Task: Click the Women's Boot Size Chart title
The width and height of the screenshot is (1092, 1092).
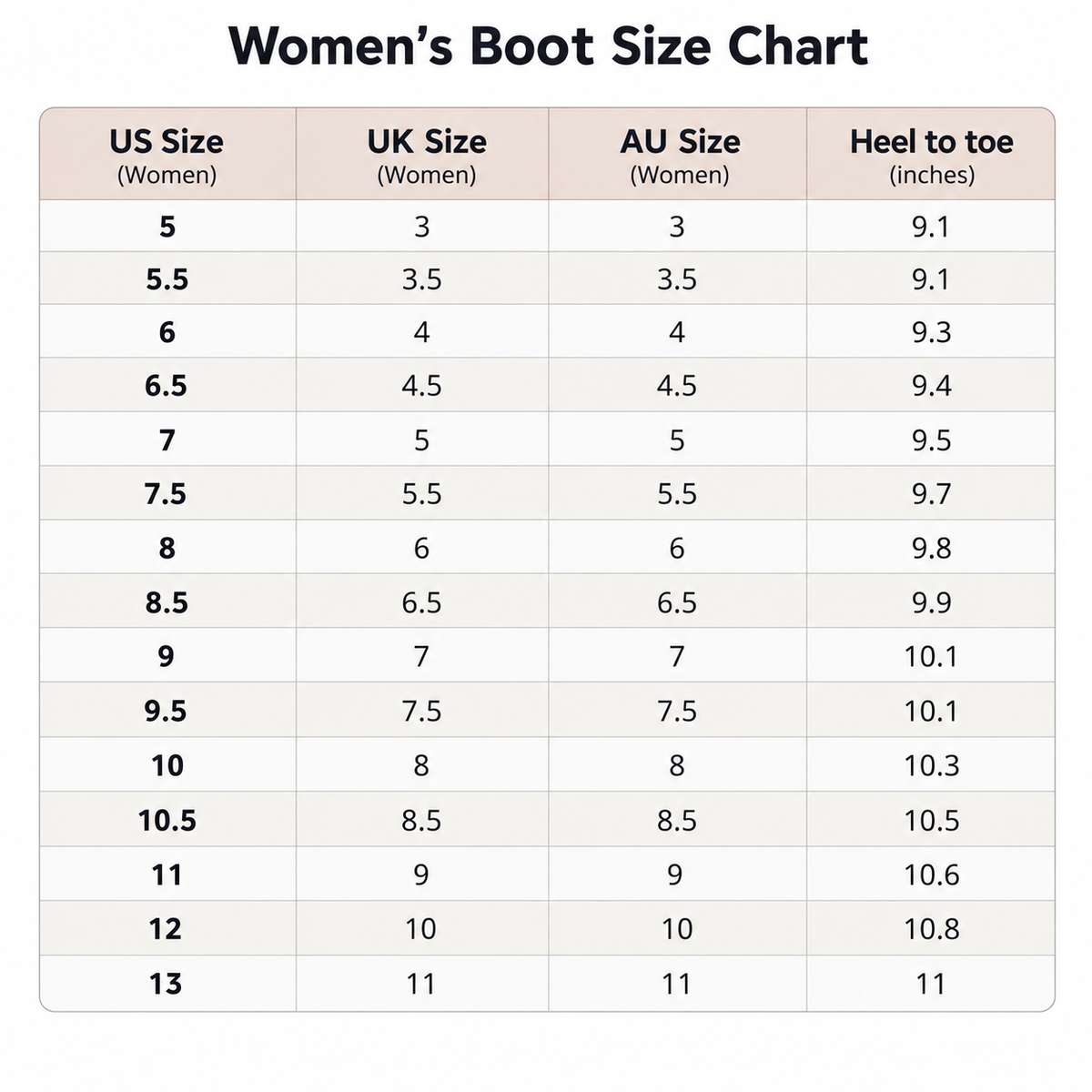Action: [548, 46]
